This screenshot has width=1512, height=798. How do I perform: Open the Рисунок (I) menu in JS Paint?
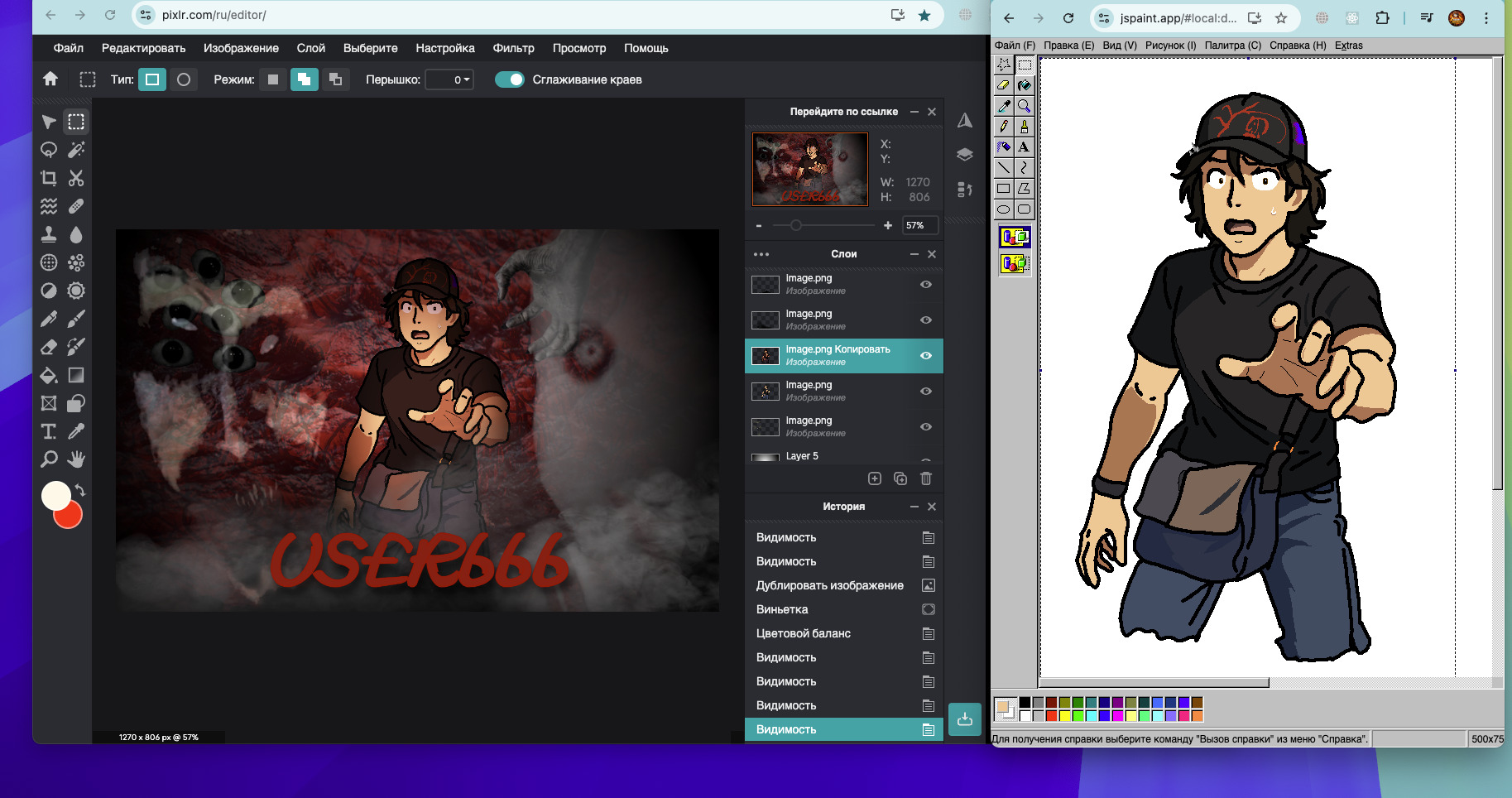point(1171,46)
